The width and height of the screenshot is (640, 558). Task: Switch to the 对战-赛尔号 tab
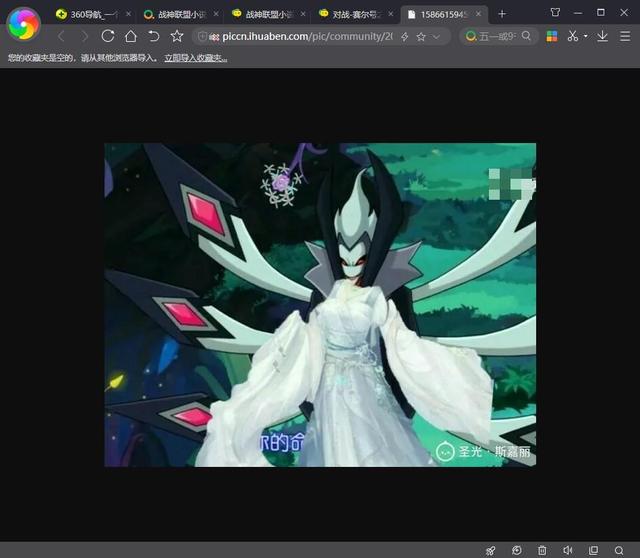(355, 14)
